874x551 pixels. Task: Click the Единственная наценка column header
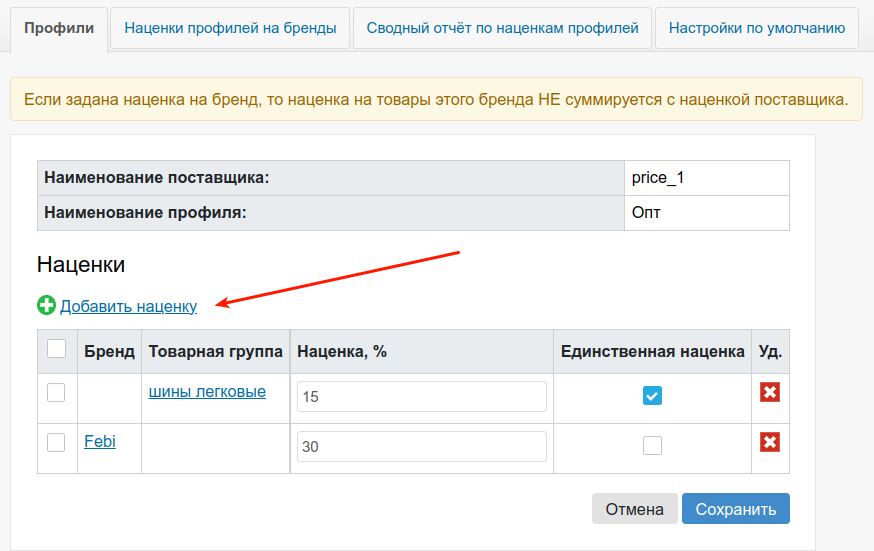653,352
